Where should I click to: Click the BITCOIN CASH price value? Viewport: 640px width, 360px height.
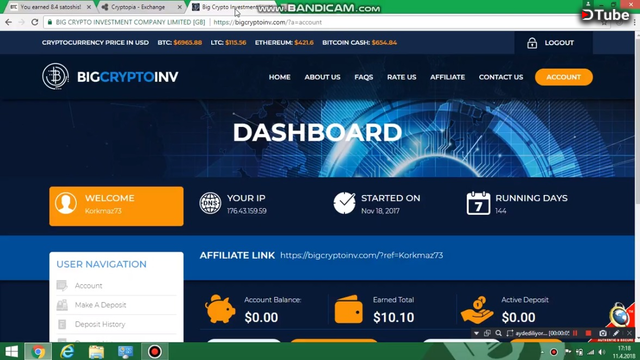(384, 42)
